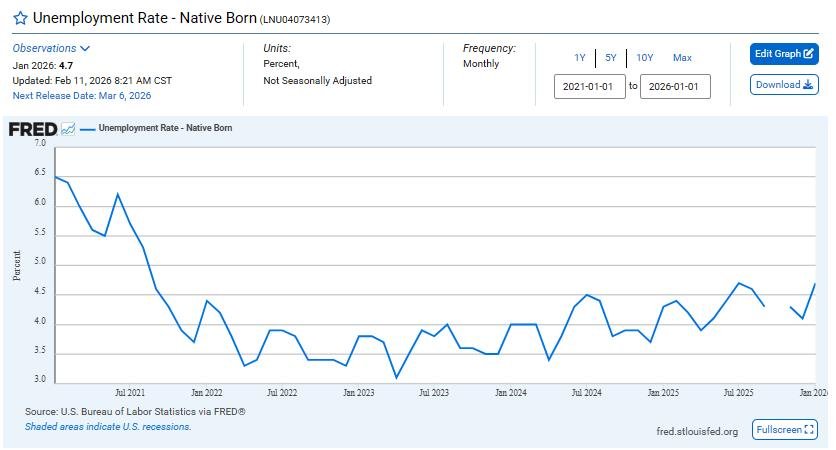Image resolution: width=836 pixels, height=450 pixels.
Task: Click the star icon to favorite this series
Action: point(20,18)
